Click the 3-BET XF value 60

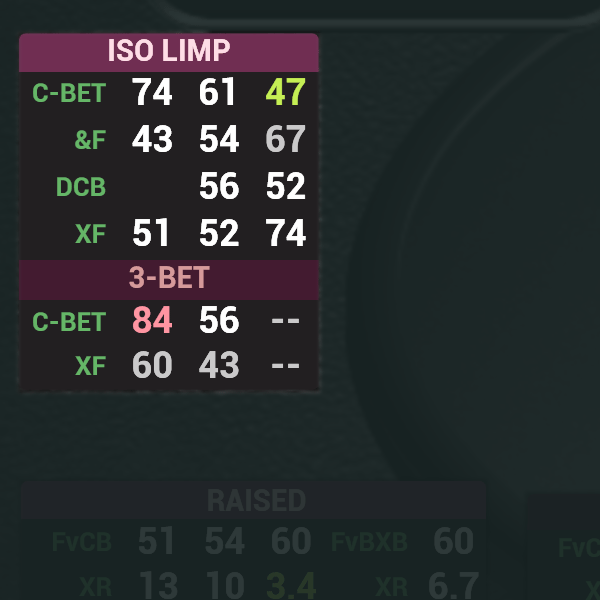[152, 365]
